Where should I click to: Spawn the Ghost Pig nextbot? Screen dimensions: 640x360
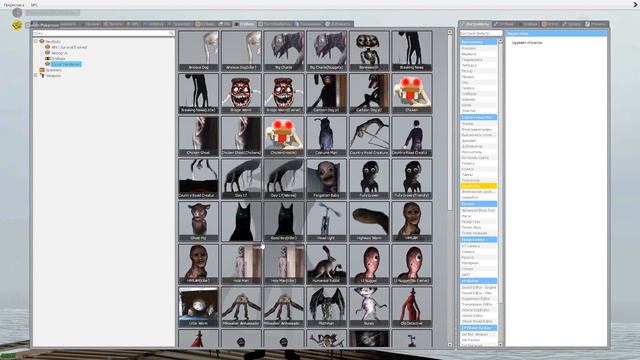point(199,221)
